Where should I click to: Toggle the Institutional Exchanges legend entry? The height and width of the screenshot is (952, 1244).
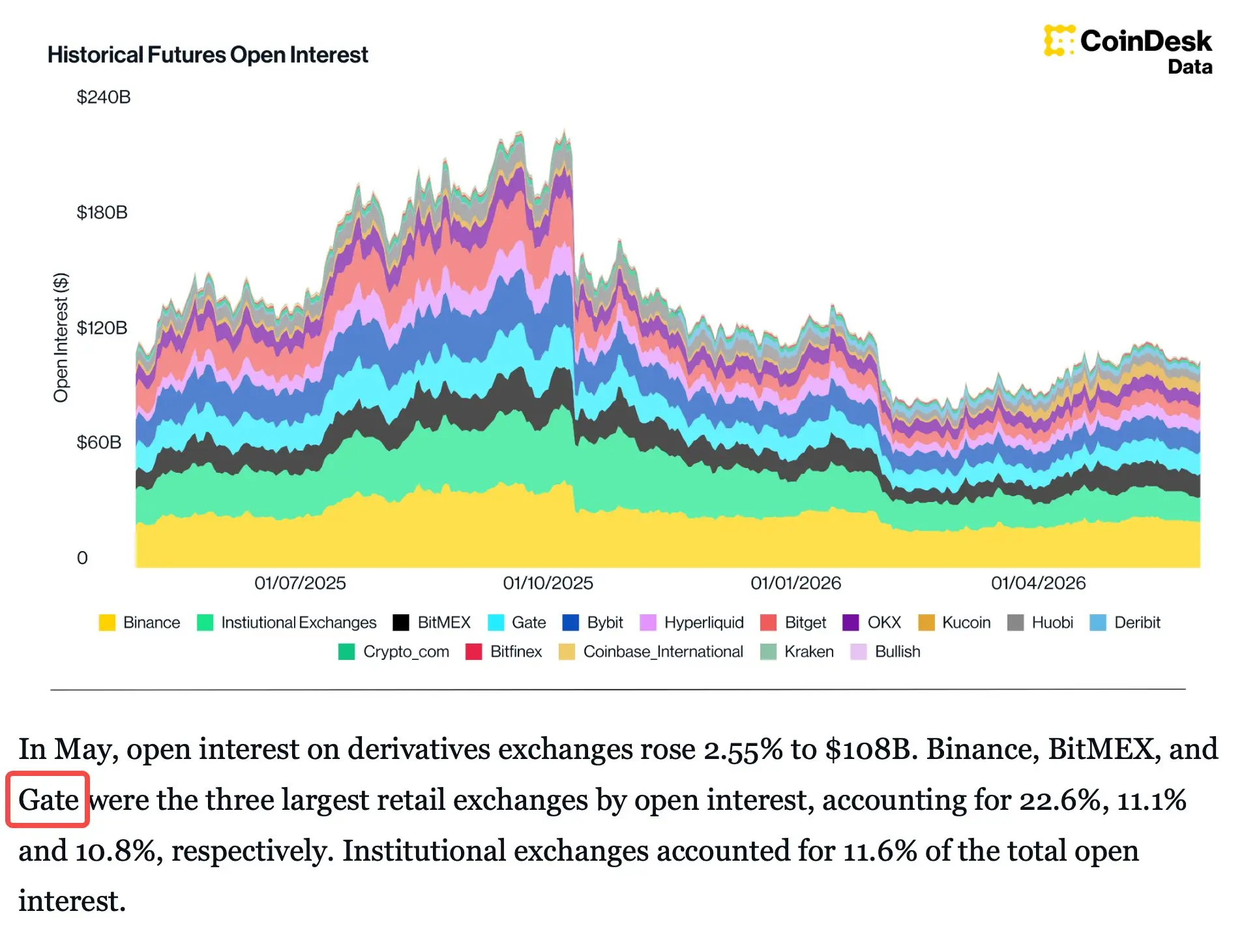pyautogui.click(x=287, y=623)
